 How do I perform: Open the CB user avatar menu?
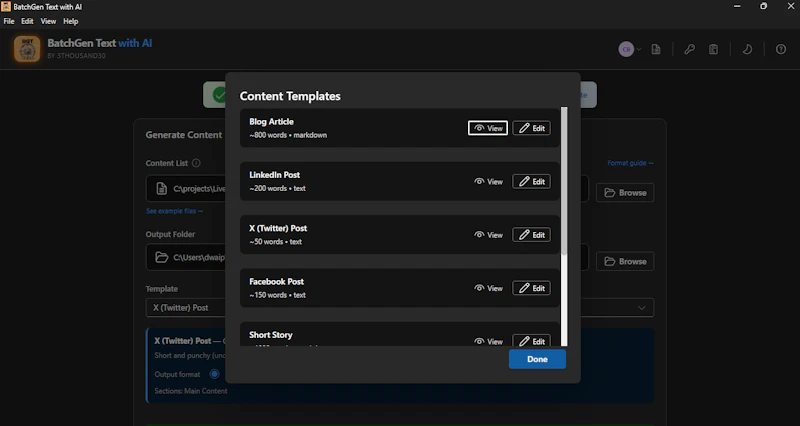tap(626, 49)
